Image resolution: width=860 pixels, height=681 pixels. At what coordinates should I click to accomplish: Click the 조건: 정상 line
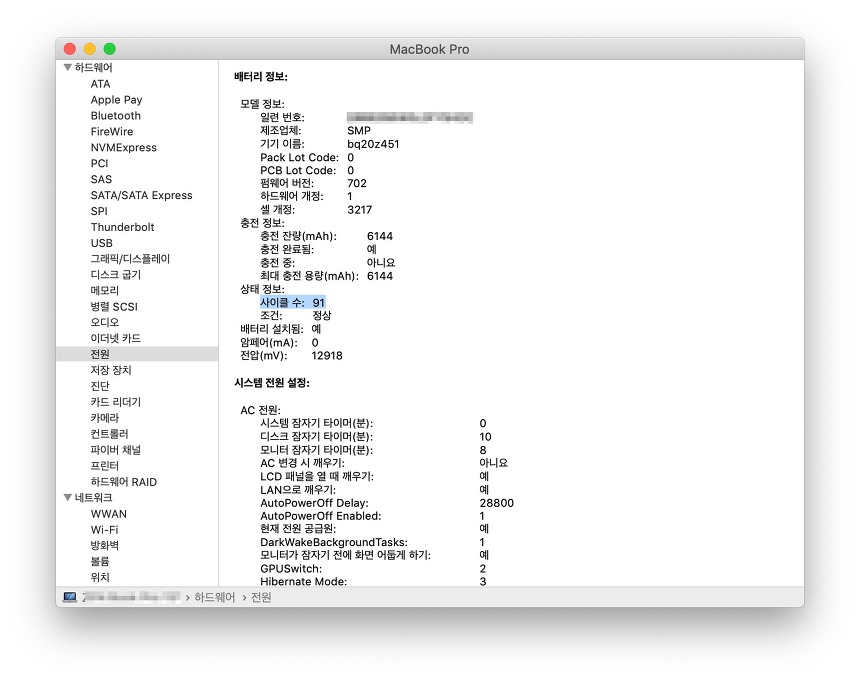[296, 315]
